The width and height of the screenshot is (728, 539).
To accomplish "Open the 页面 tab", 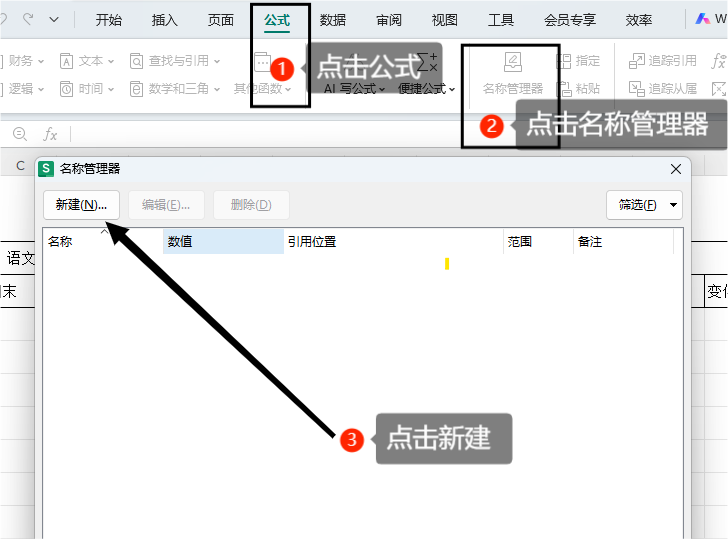I will [221, 20].
